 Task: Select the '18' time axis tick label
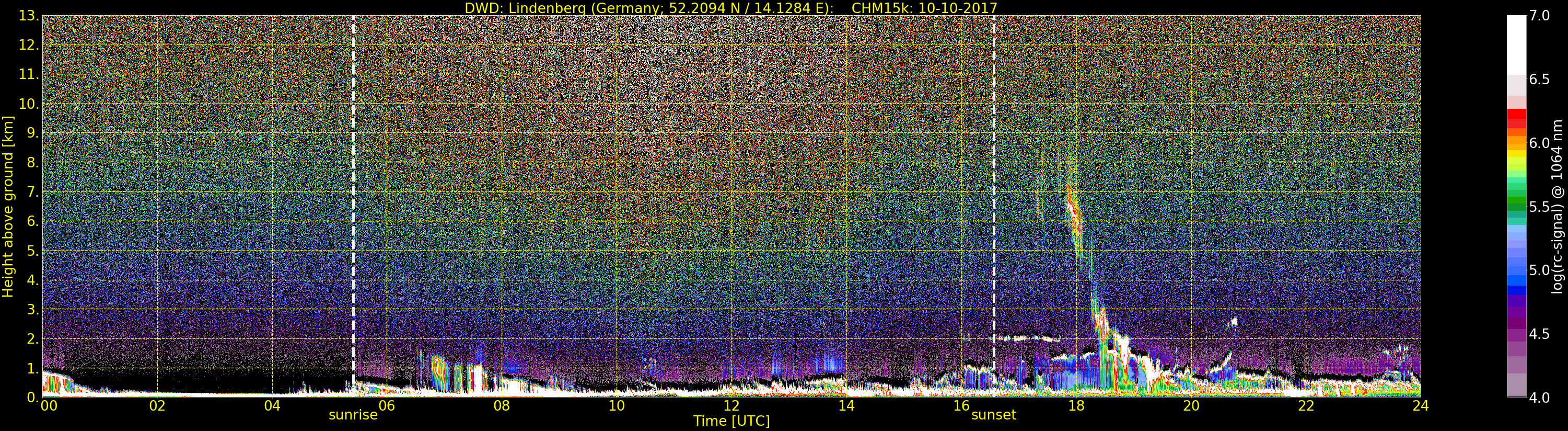point(1076,405)
